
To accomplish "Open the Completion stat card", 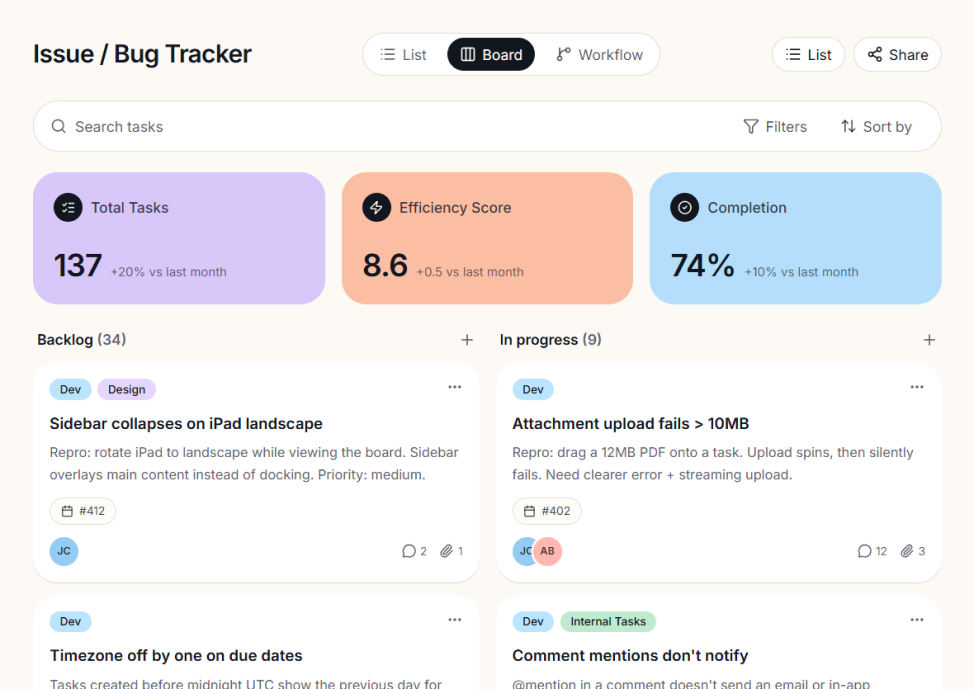I will click(796, 239).
